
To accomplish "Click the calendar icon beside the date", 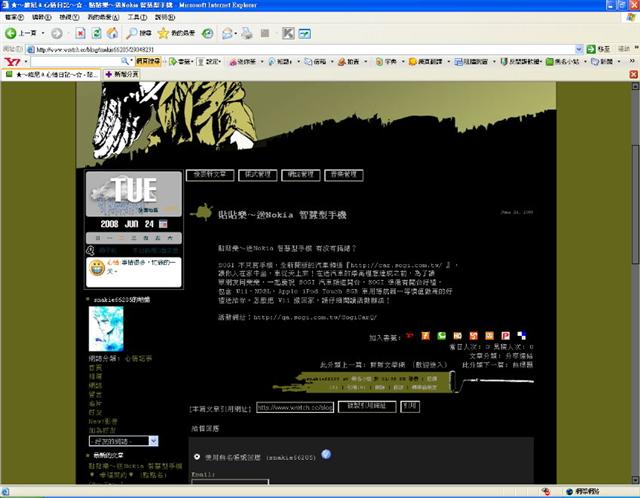I will [163, 224].
